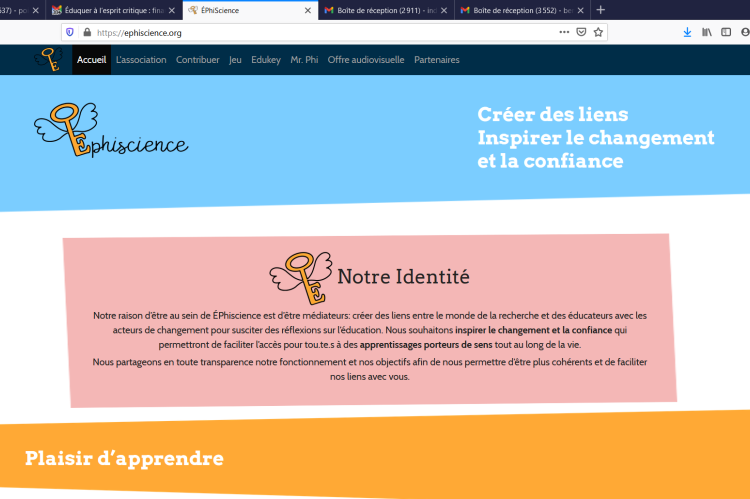Save page to Pocket icon
The width and height of the screenshot is (750, 499).
point(581,32)
